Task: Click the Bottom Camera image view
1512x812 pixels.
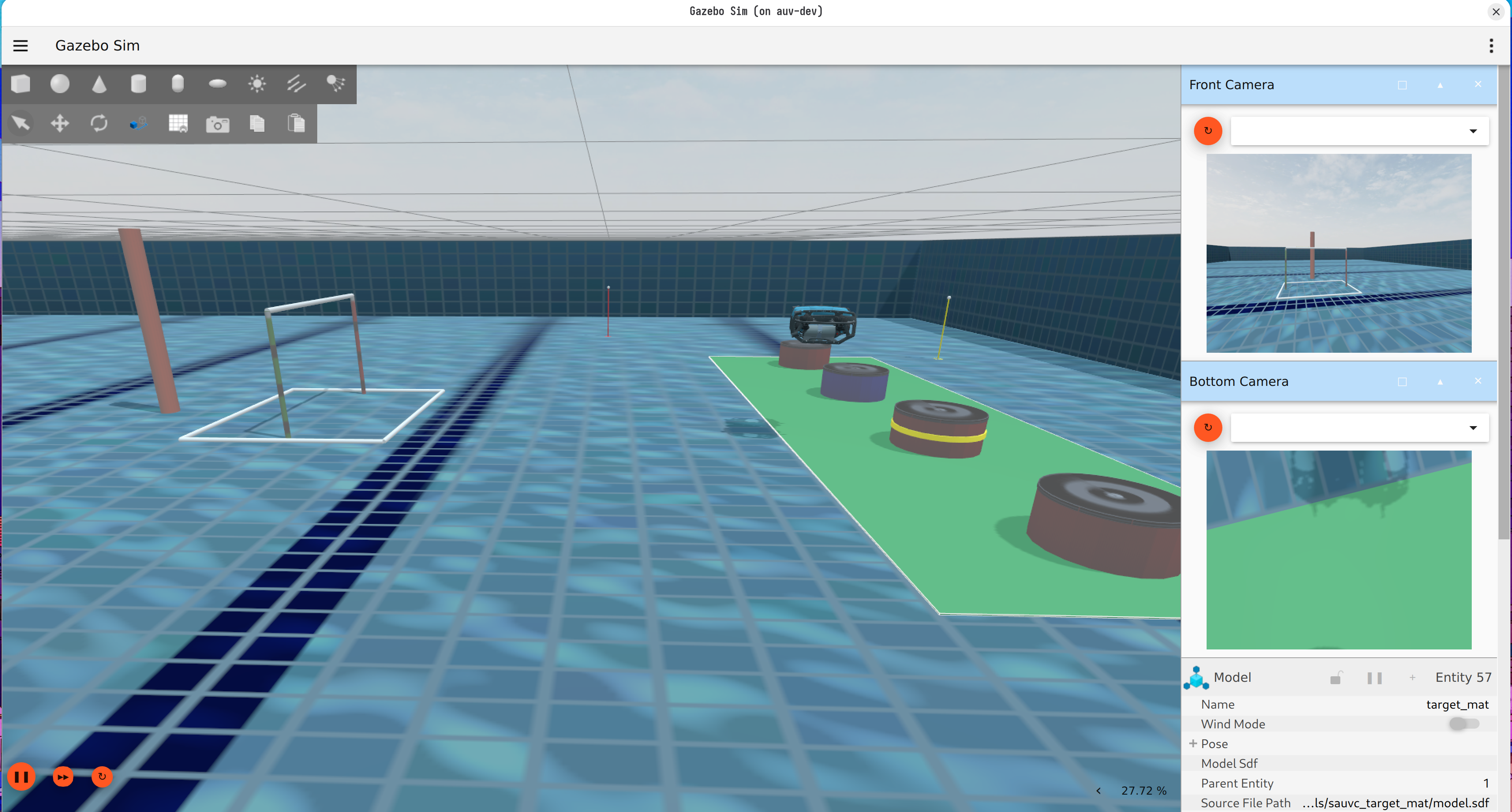Action: point(1339,550)
